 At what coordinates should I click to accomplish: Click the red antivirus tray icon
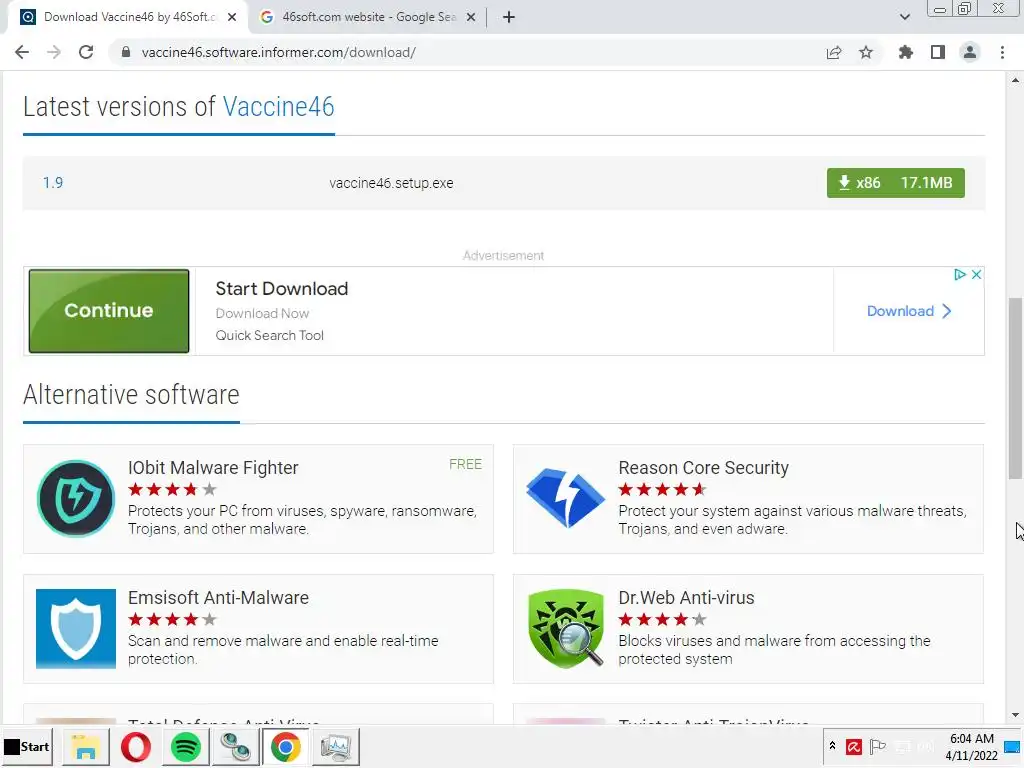point(853,746)
